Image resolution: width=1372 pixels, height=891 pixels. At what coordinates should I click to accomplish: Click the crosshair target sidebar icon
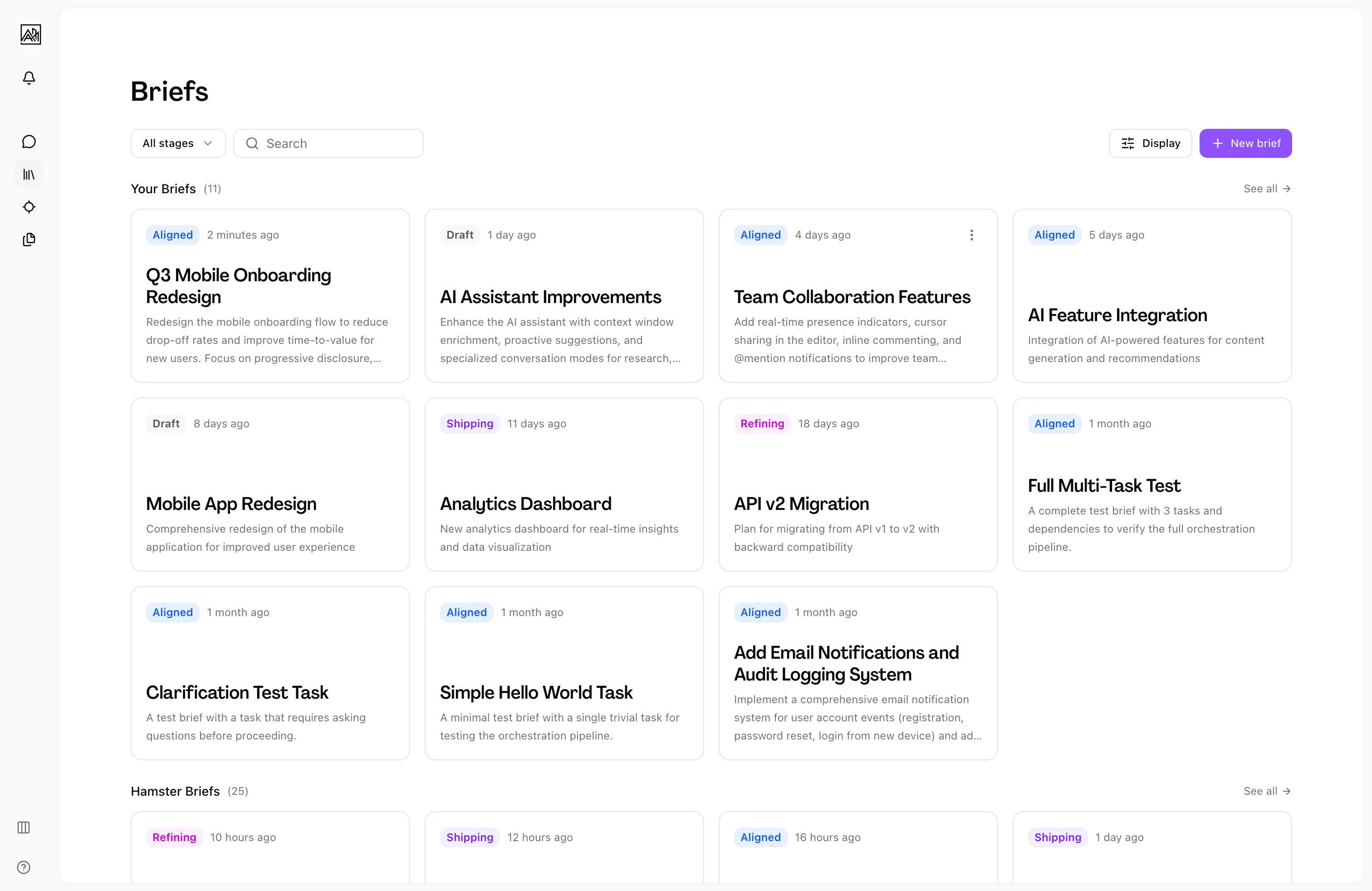(x=29, y=207)
